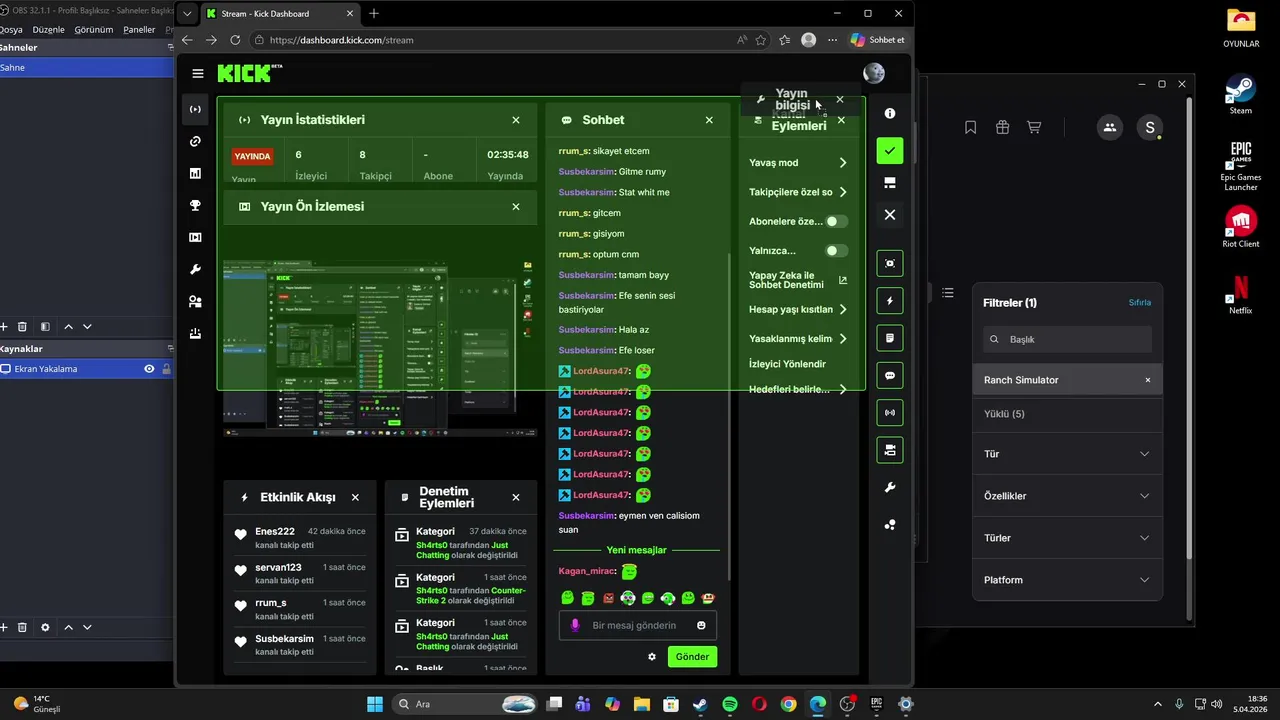
Task: Toggle the screen capture widget icon in right toolbar
Action: [x=890, y=263]
